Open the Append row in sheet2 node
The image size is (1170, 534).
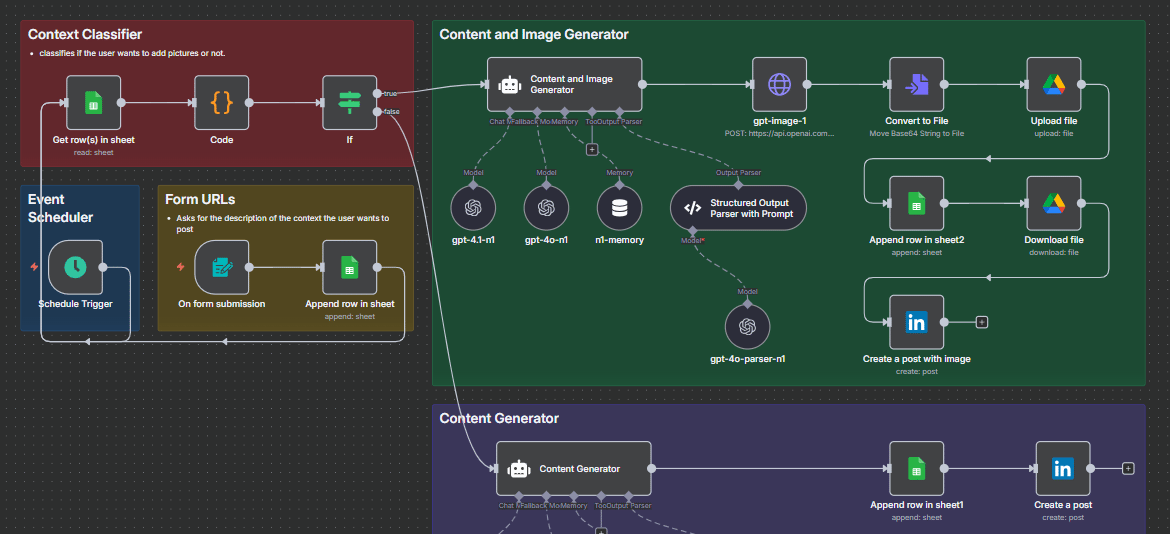[916, 203]
